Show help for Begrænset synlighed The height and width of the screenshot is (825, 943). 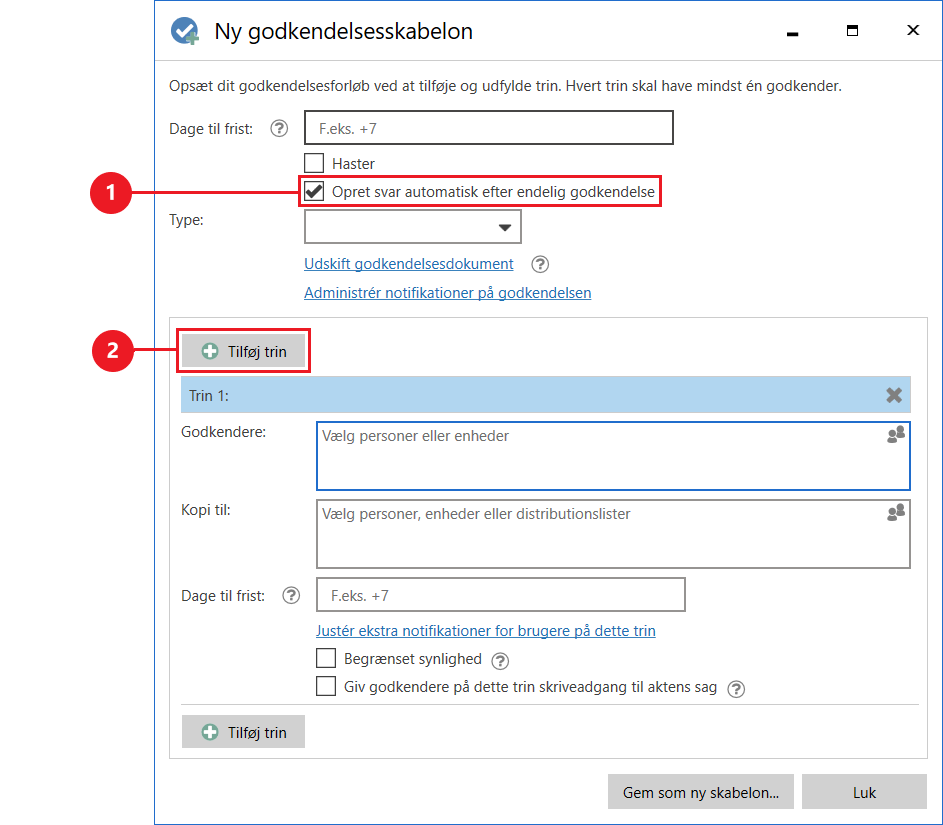point(500,661)
